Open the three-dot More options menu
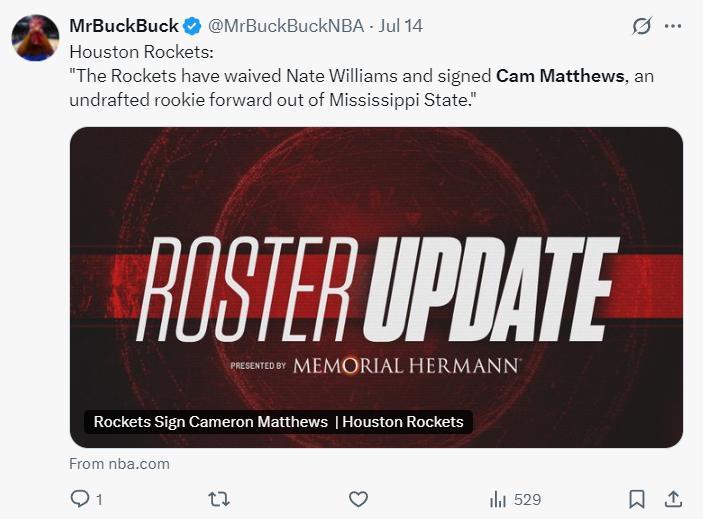Image resolution: width=703 pixels, height=519 pixels. [674, 27]
